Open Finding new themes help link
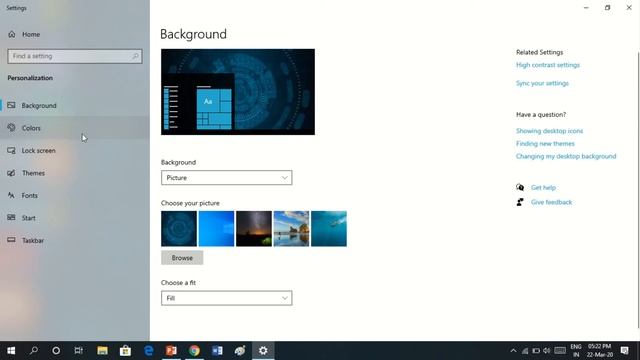The height and width of the screenshot is (360, 640). pyautogui.click(x=545, y=144)
